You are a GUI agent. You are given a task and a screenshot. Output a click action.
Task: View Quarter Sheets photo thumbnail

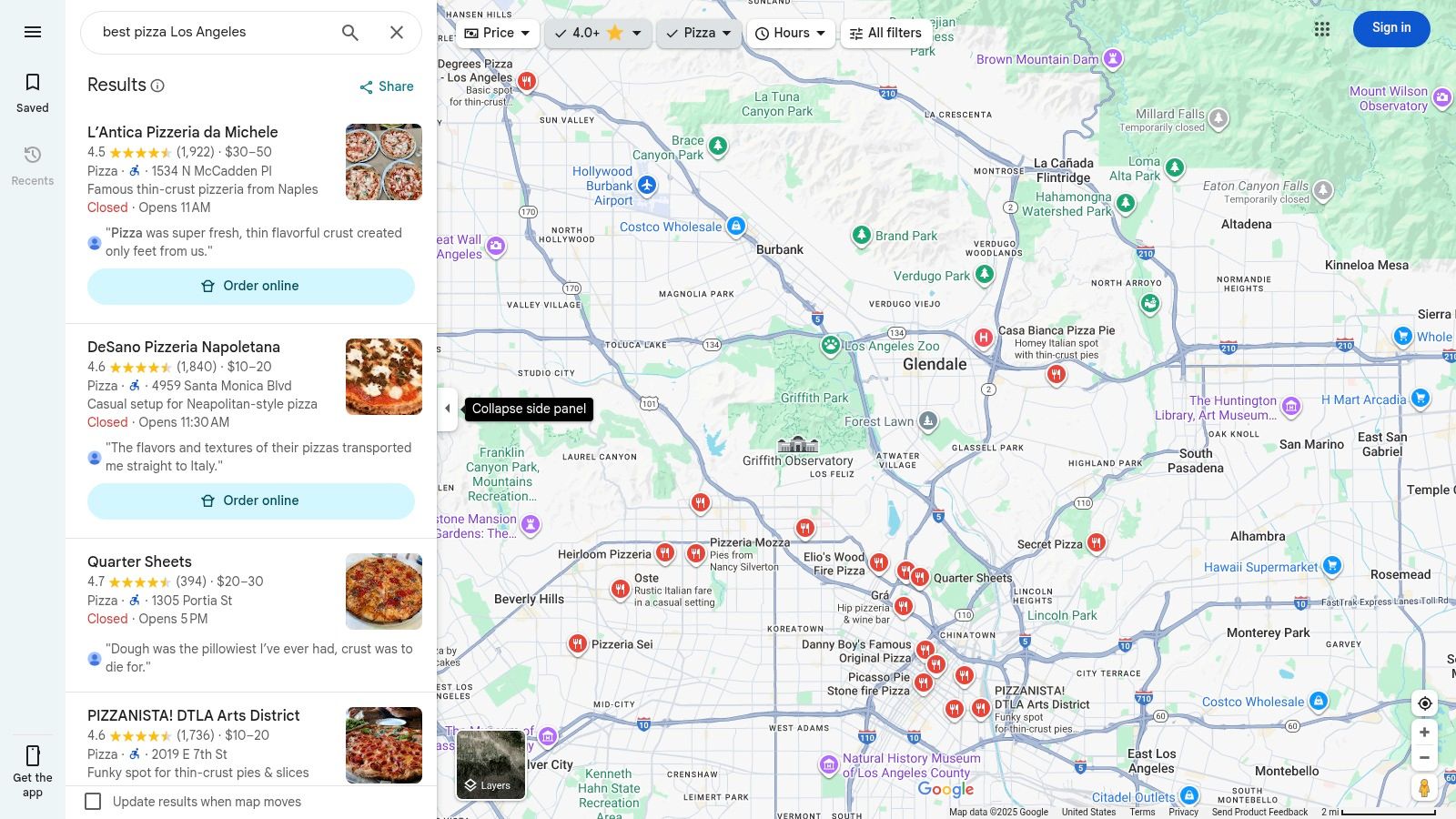(x=384, y=591)
